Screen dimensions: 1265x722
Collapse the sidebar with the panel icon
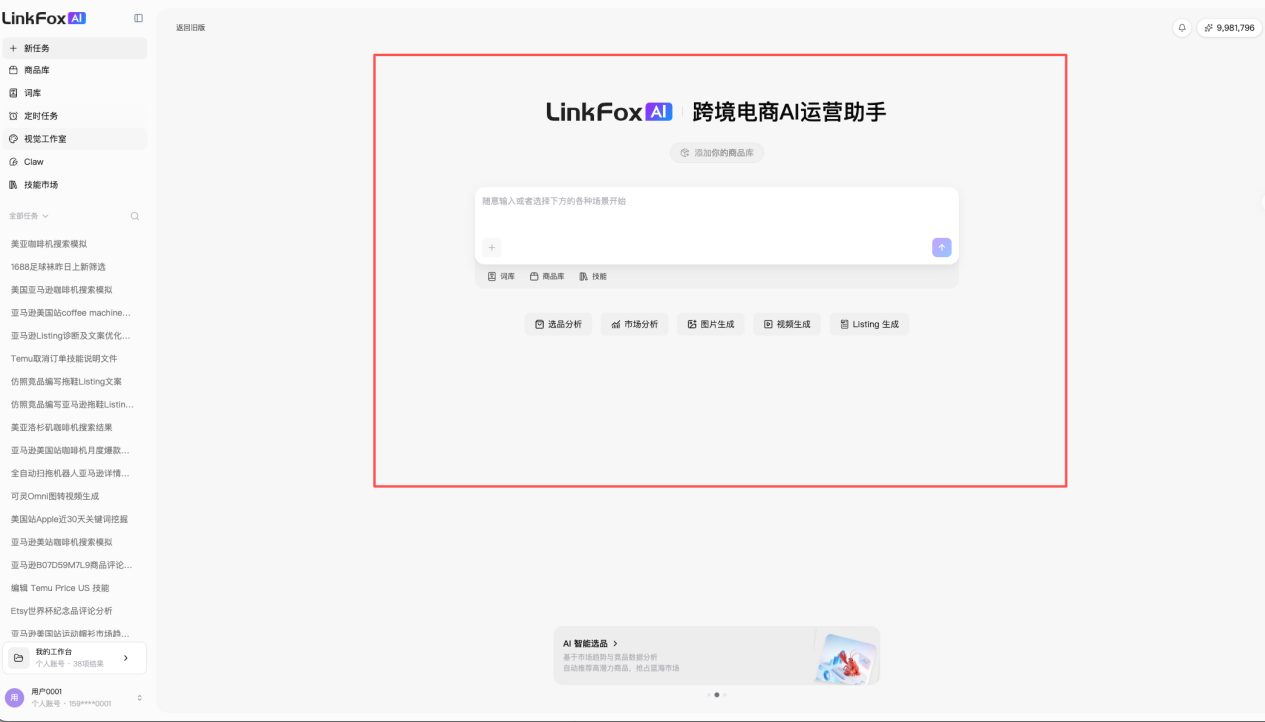(138, 18)
